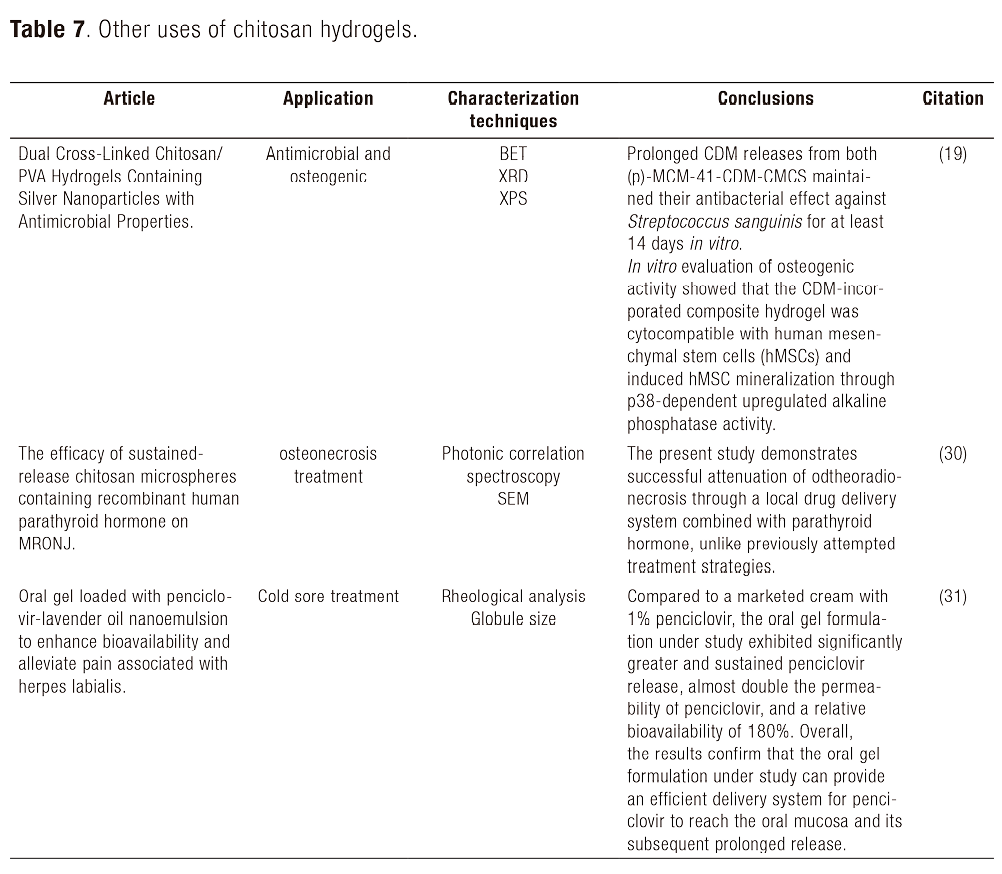
Task: Select the citation number "(19)"
Action: click(x=953, y=154)
